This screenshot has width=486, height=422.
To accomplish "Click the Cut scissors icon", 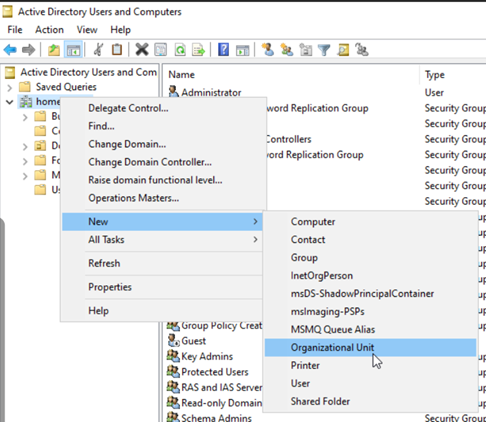I will coord(98,50).
